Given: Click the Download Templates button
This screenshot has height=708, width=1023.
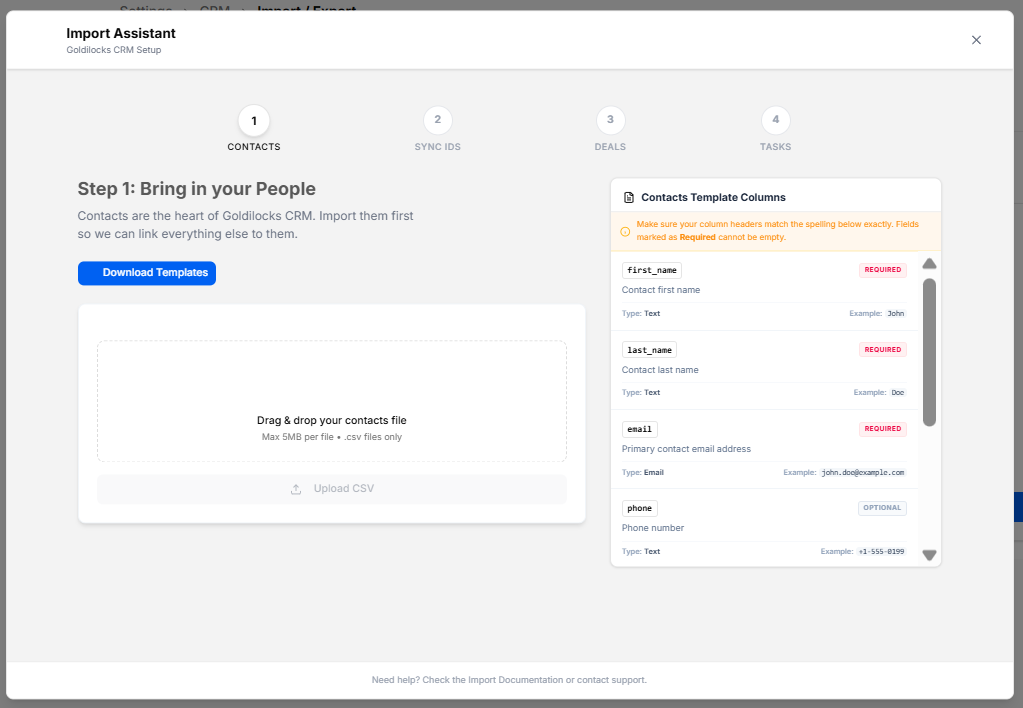Looking at the screenshot, I should [x=147, y=273].
